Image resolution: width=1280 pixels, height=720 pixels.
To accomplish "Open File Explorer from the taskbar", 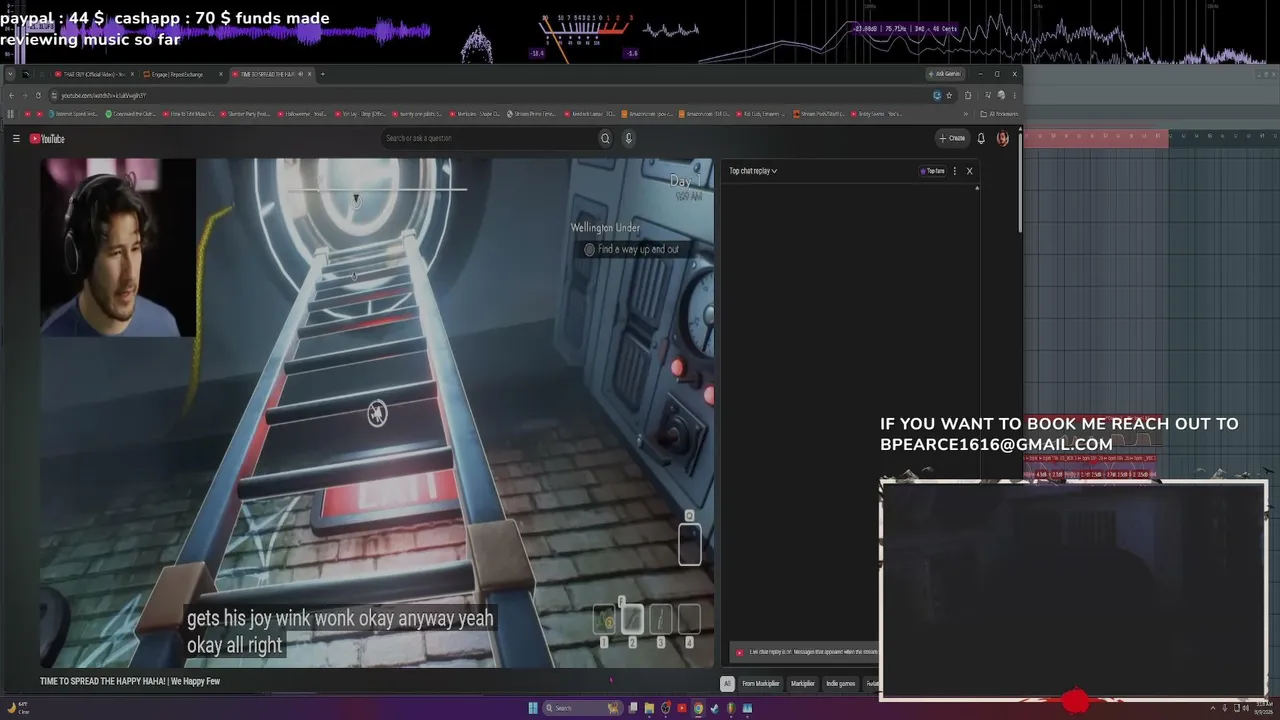I will (649, 708).
